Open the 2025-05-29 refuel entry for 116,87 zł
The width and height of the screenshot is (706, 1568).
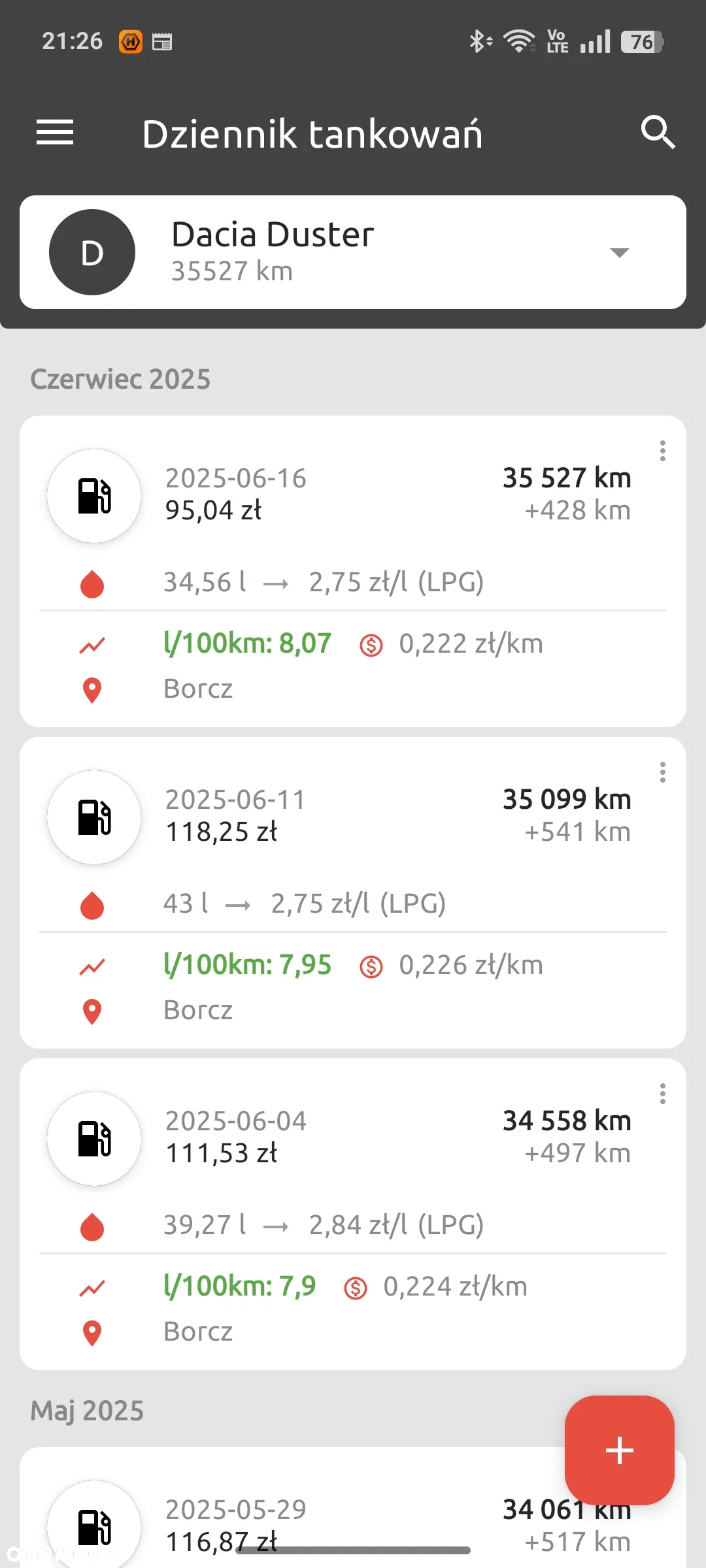pos(353,1508)
